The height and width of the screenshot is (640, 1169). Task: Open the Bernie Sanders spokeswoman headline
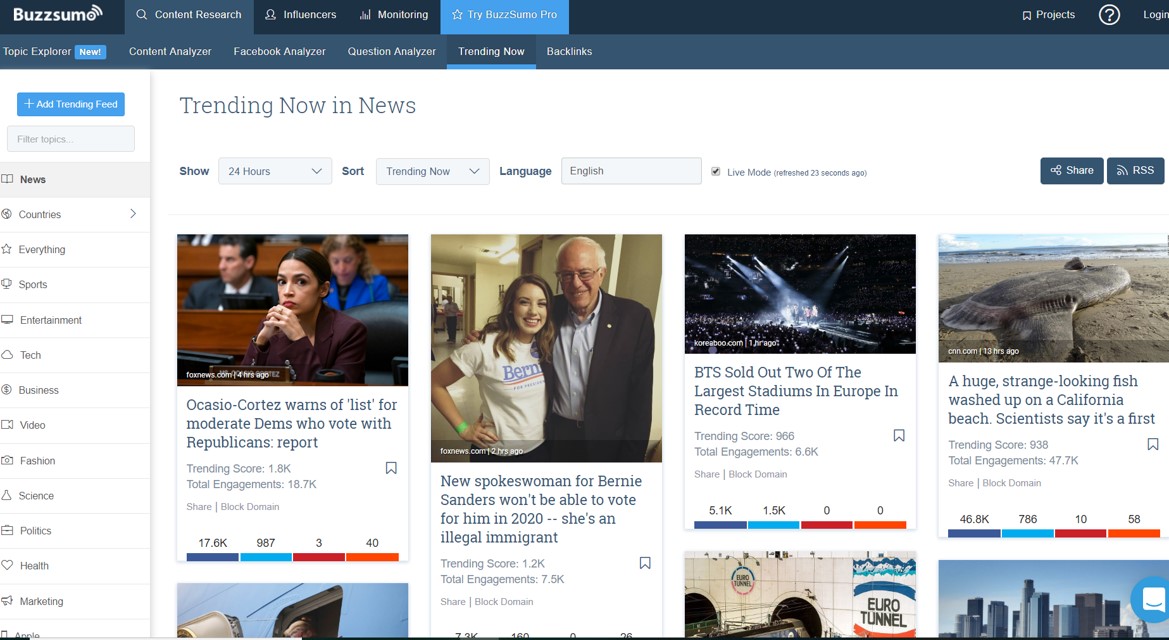coord(541,509)
